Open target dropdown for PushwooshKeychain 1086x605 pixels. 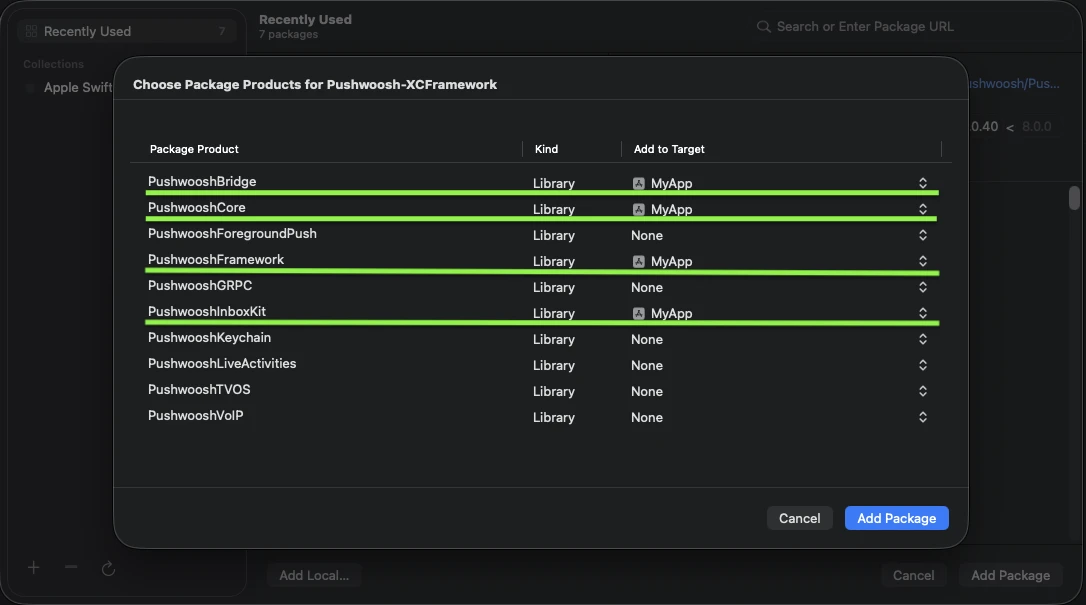point(923,339)
